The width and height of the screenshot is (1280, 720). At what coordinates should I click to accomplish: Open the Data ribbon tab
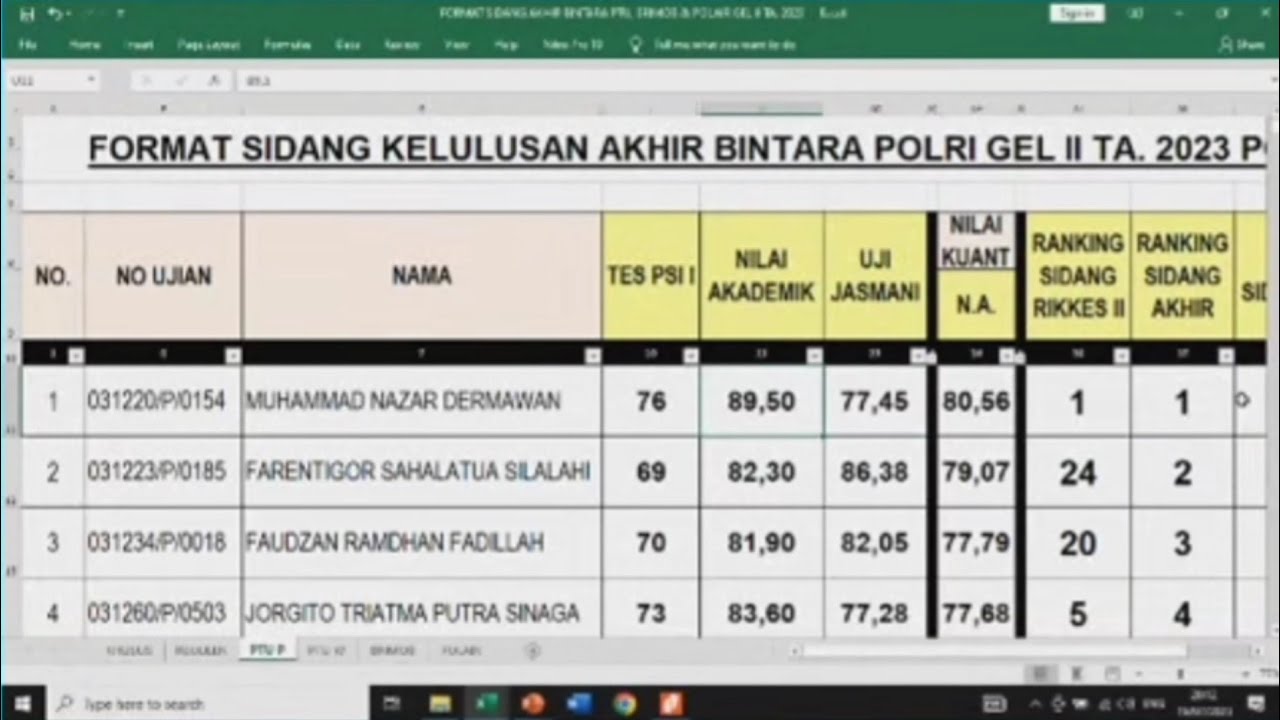(347, 45)
